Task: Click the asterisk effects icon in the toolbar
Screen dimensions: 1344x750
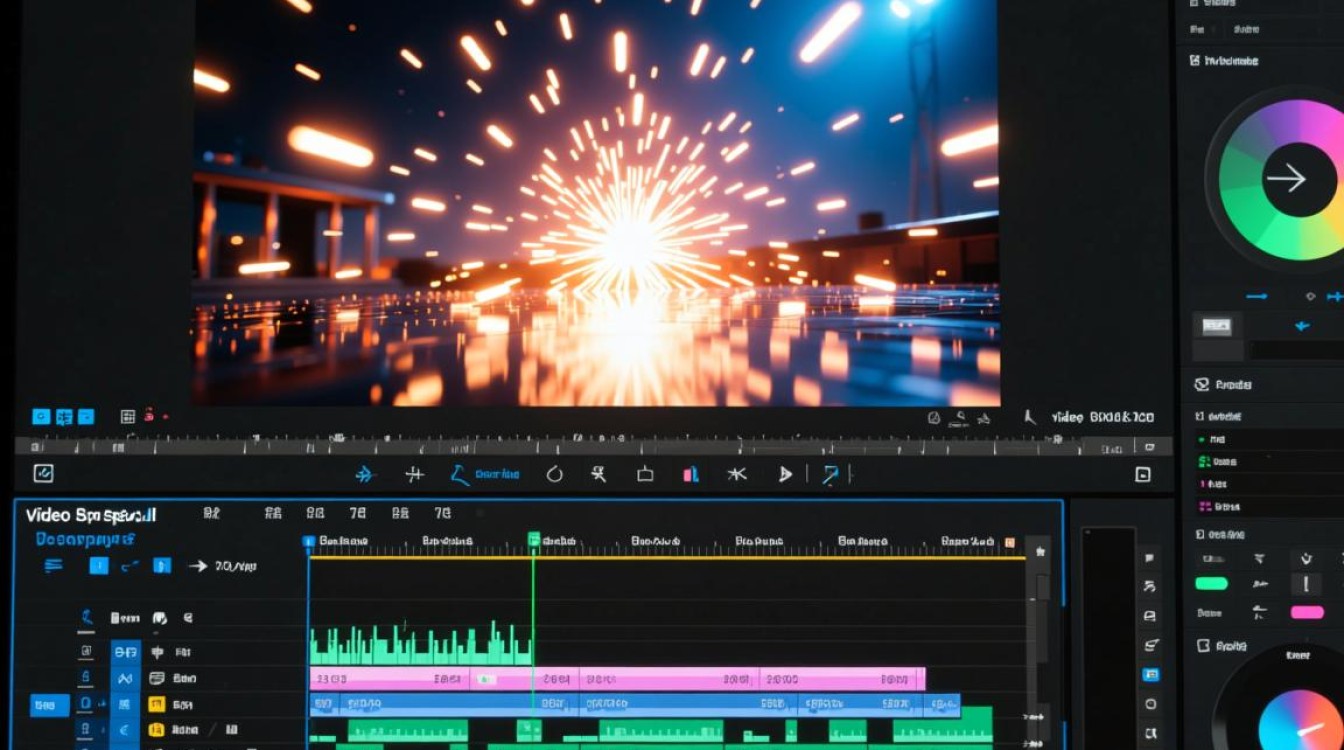Action: coord(737,475)
